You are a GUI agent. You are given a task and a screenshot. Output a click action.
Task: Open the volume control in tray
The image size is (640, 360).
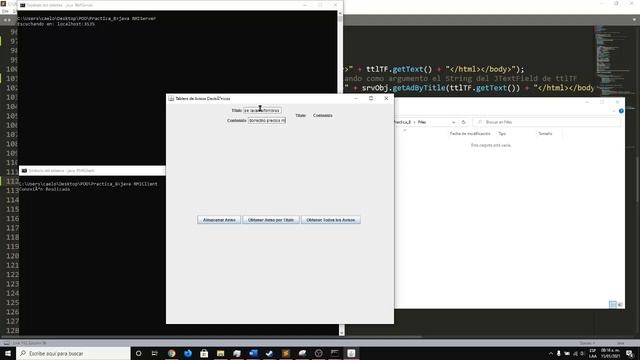(x=582, y=353)
